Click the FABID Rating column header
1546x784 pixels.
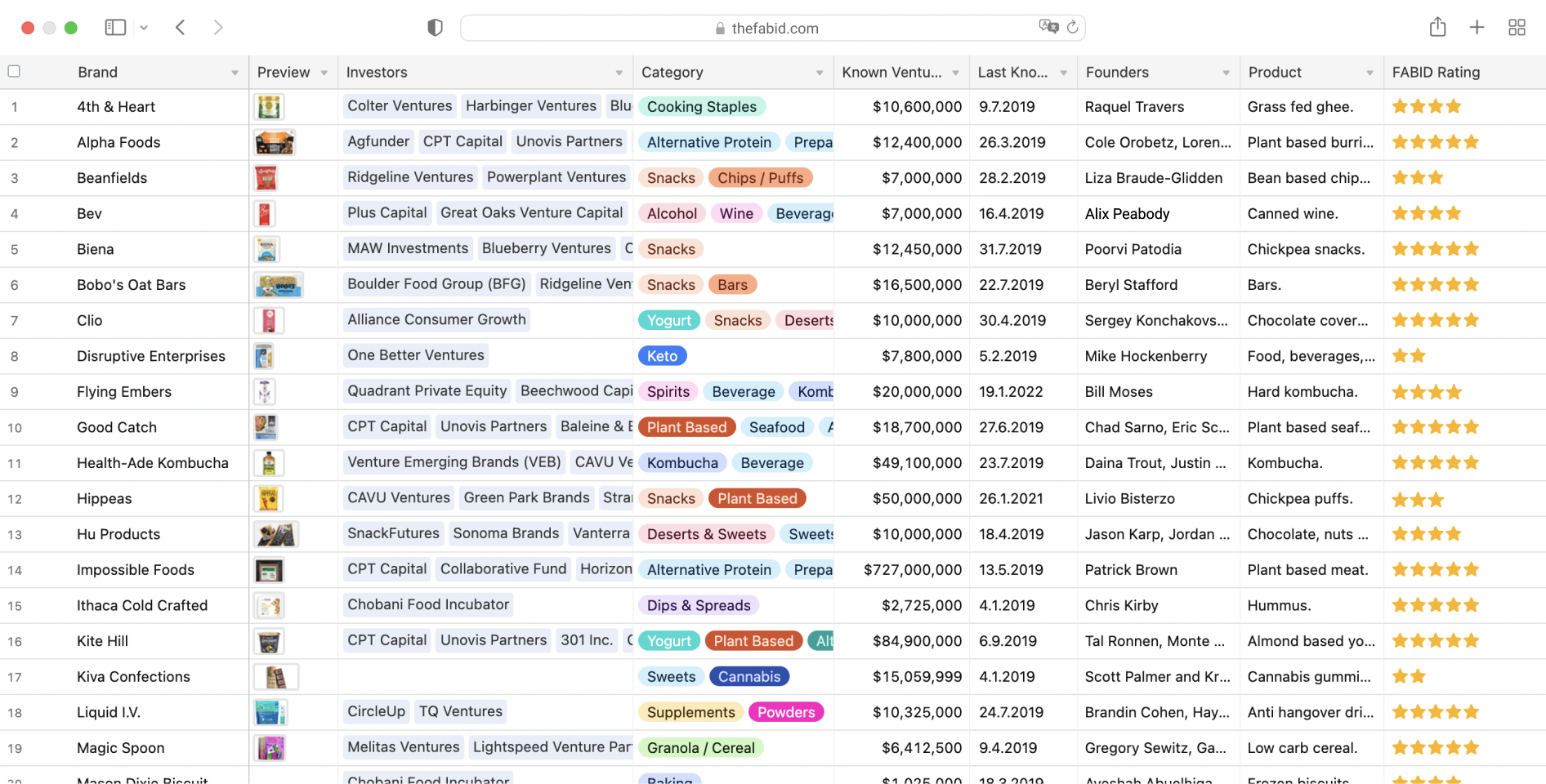click(x=1464, y=72)
